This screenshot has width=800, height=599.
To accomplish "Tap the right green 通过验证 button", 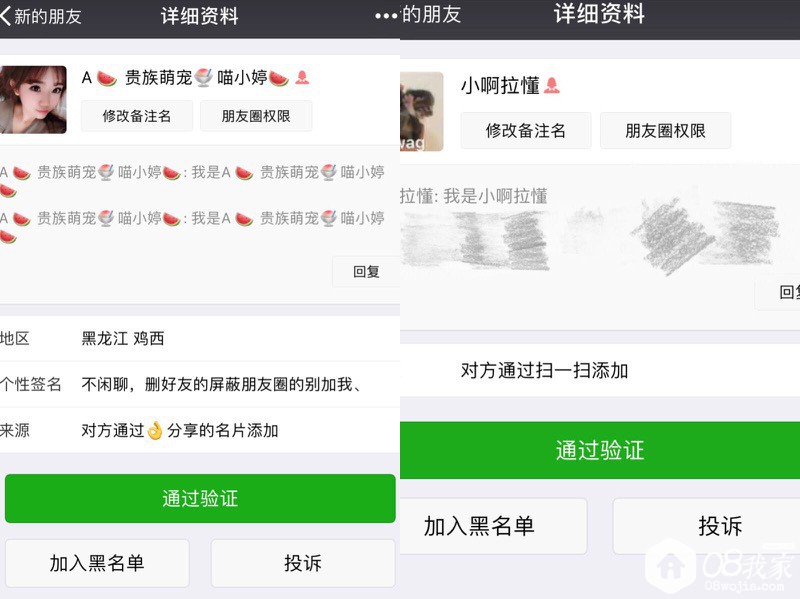I will [600, 450].
